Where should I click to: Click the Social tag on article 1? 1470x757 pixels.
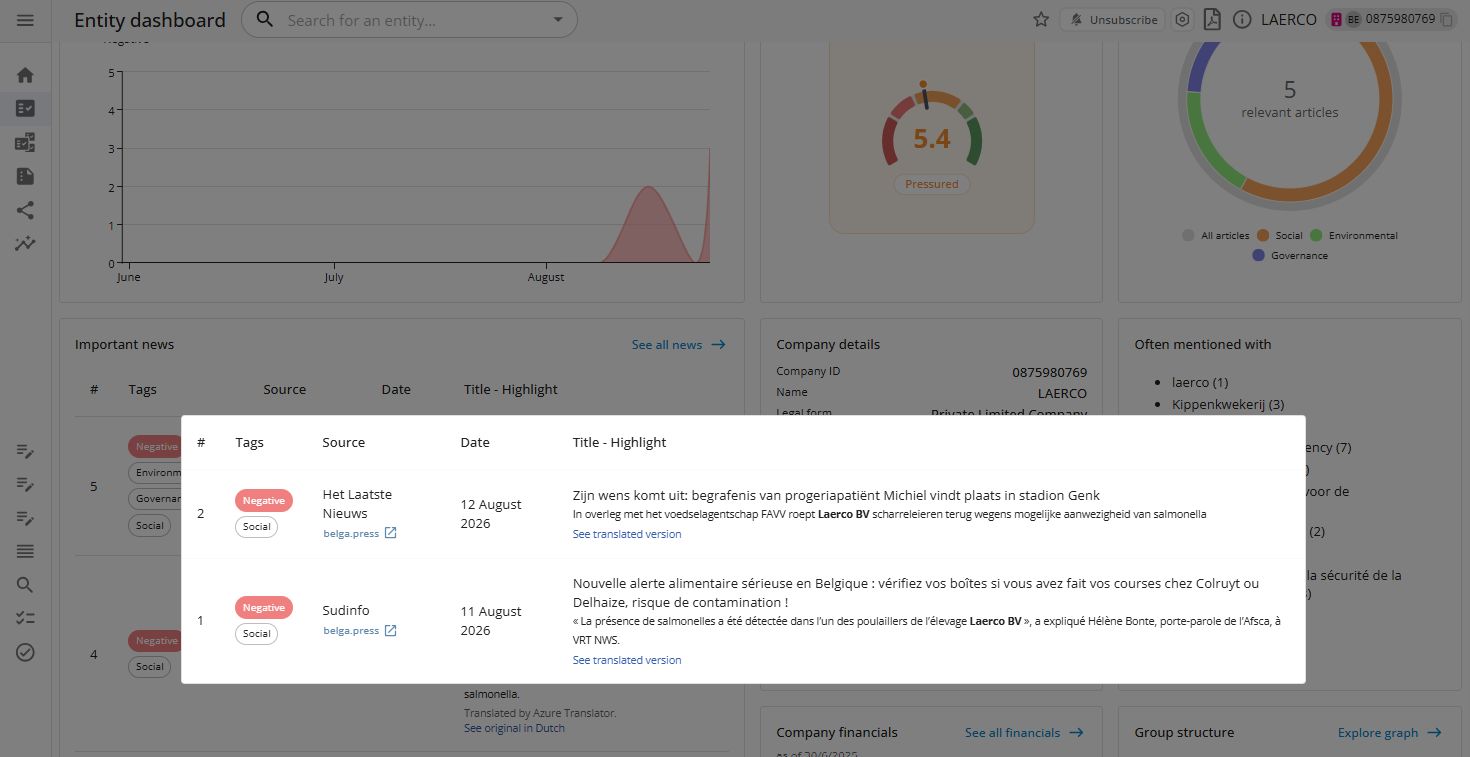pos(257,634)
